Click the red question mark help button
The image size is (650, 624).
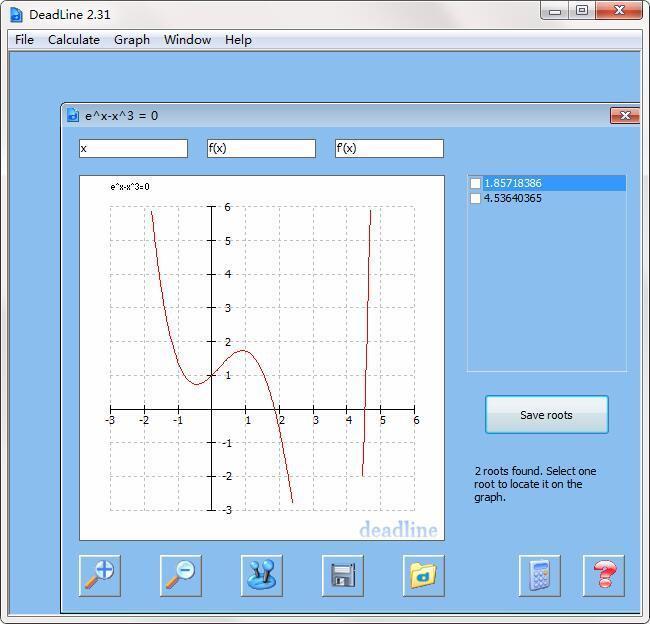pos(604,575)
